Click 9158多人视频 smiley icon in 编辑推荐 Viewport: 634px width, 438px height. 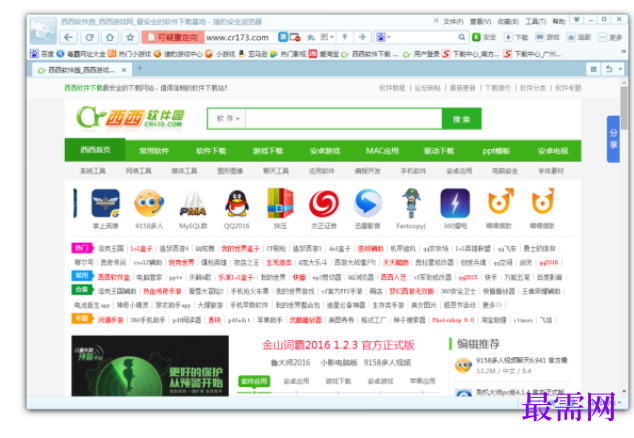tap(463, 365)
